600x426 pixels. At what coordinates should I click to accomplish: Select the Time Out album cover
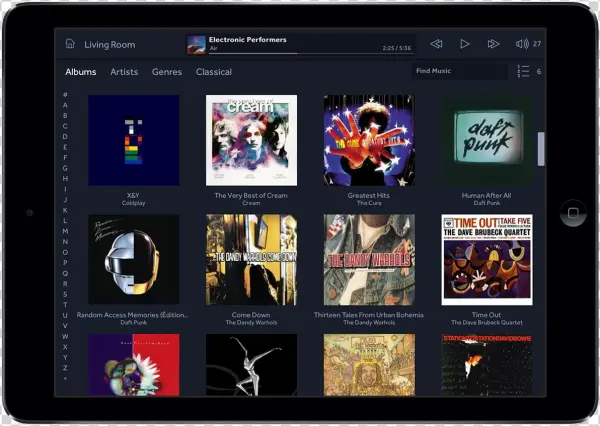487,260
